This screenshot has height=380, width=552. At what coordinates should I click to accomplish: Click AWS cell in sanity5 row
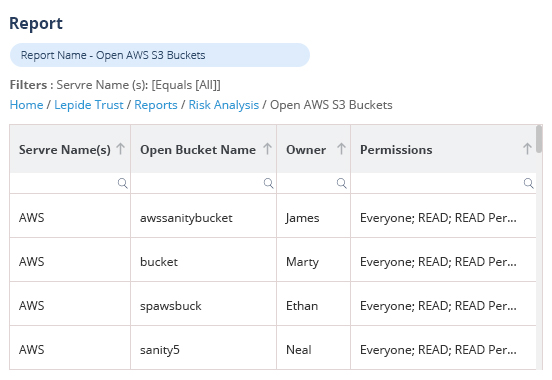70,348
